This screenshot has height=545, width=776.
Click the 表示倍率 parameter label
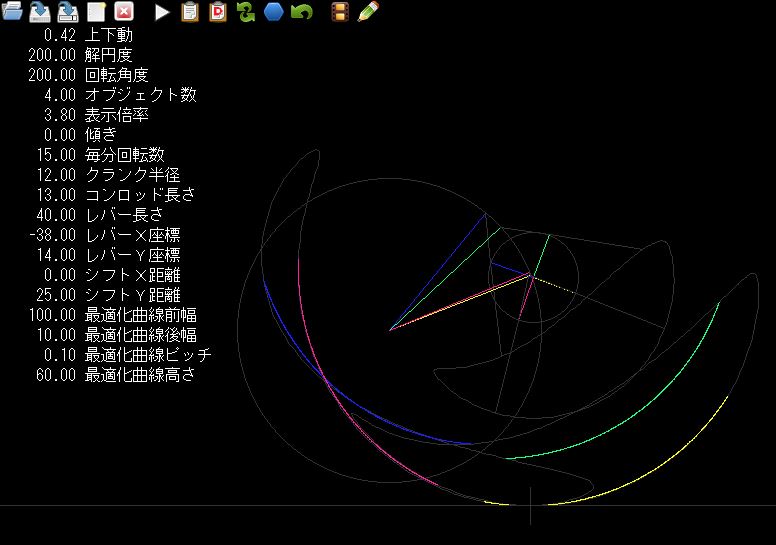[117, 115]
